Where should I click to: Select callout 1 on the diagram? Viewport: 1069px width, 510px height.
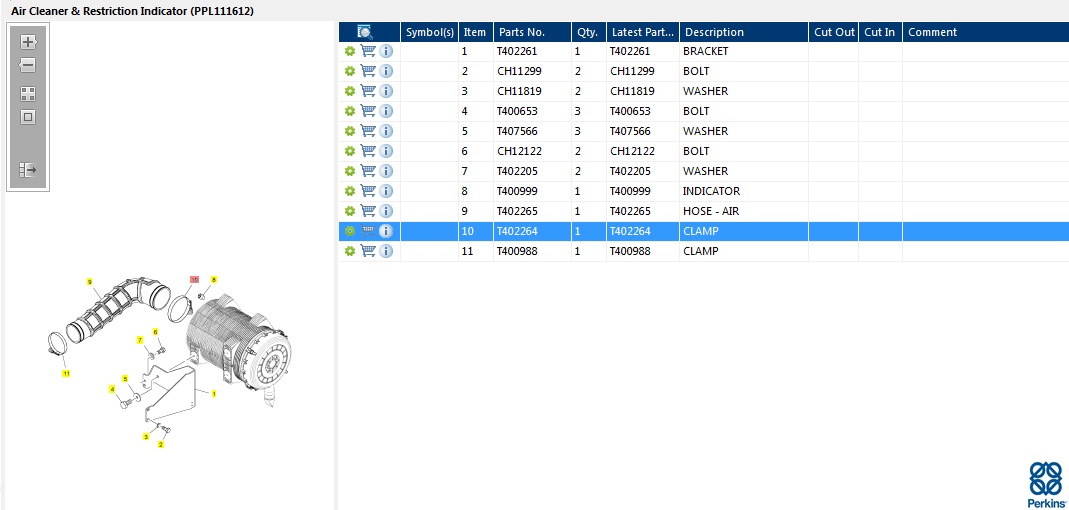[x=214, y=393]
